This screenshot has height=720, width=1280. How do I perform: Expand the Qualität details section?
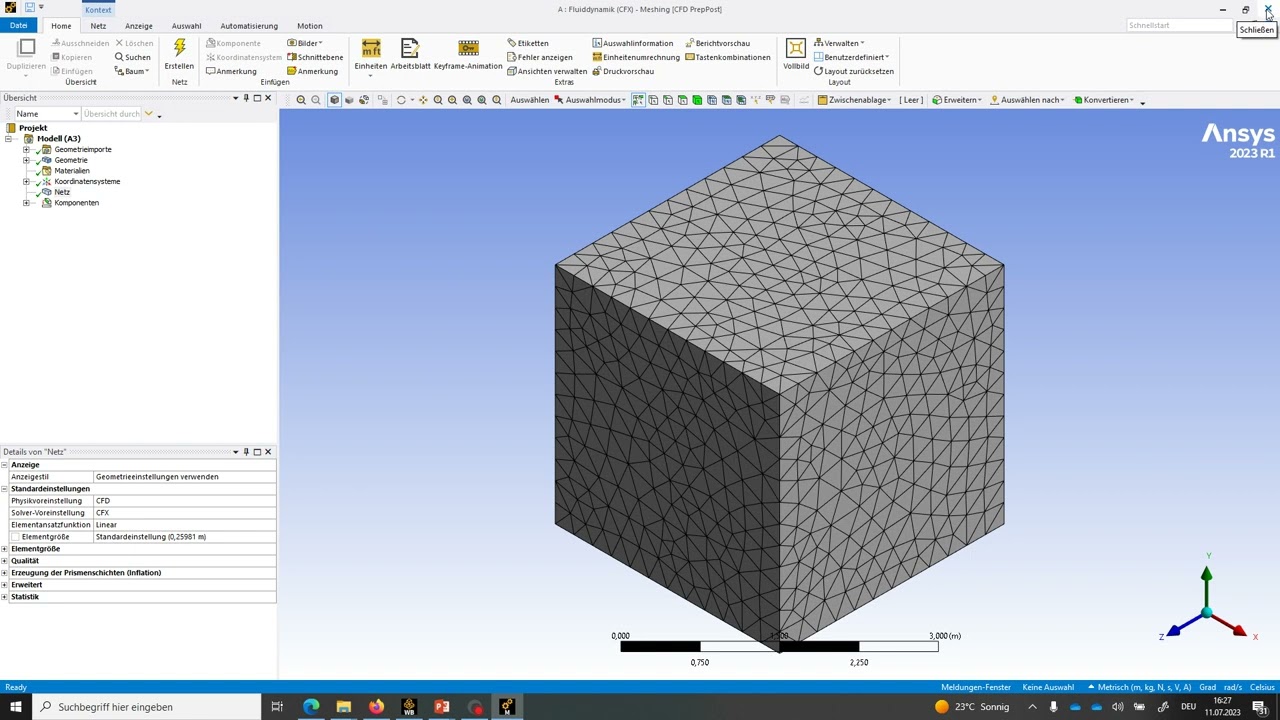click(5, 561)
